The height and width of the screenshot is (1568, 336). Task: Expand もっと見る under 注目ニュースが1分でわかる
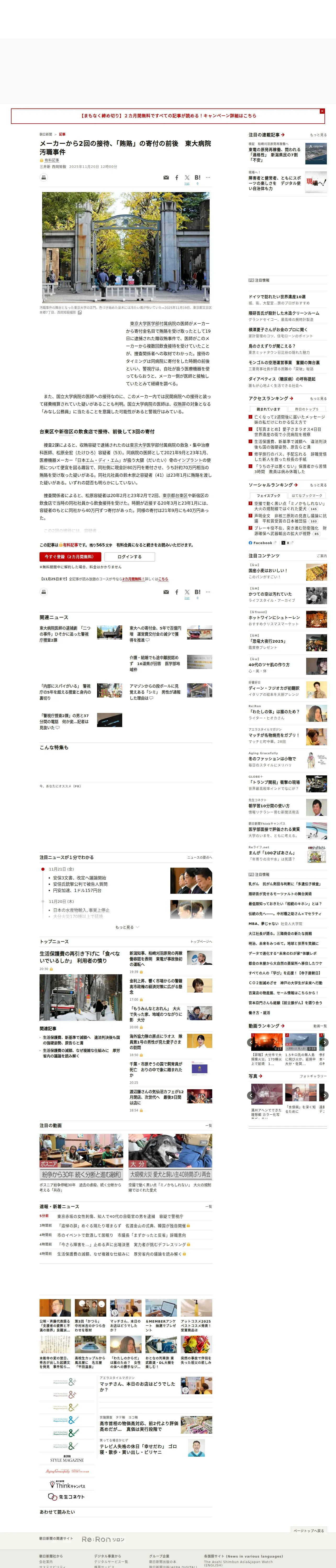pyautogui.click(x=127, y=927)
